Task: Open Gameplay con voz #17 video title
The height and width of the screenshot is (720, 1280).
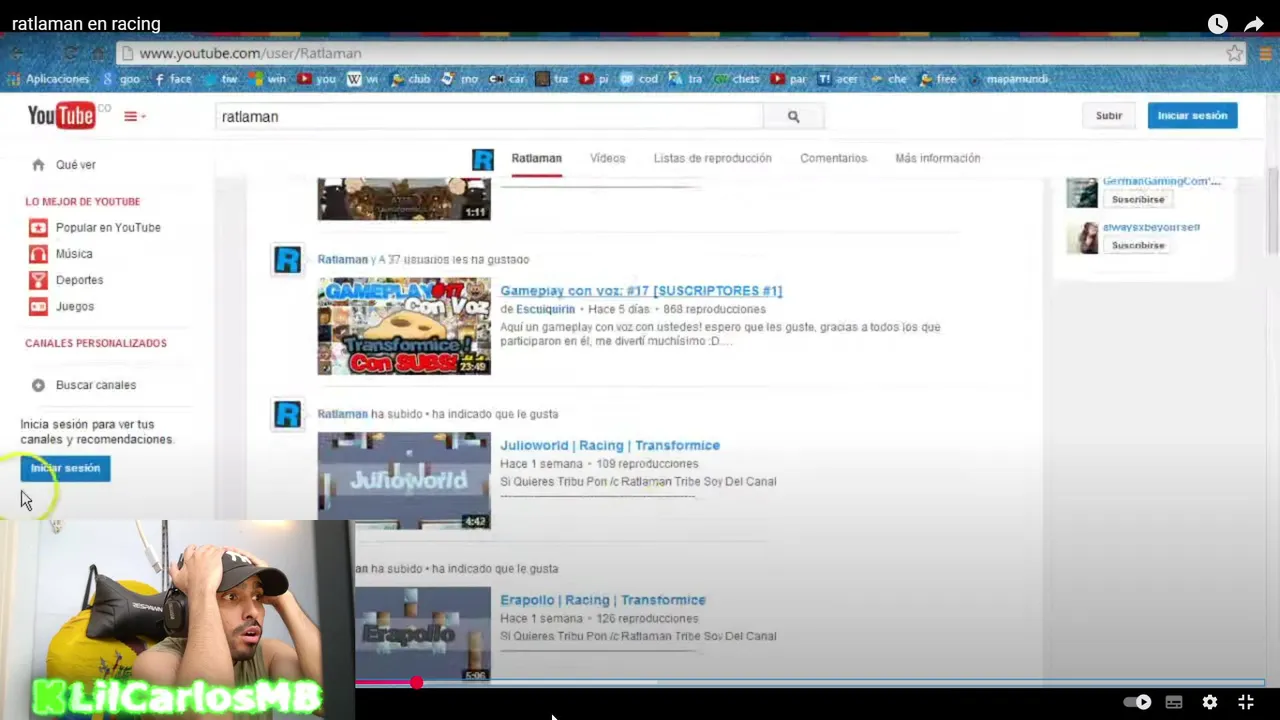Action: click(x=641, y=291)
